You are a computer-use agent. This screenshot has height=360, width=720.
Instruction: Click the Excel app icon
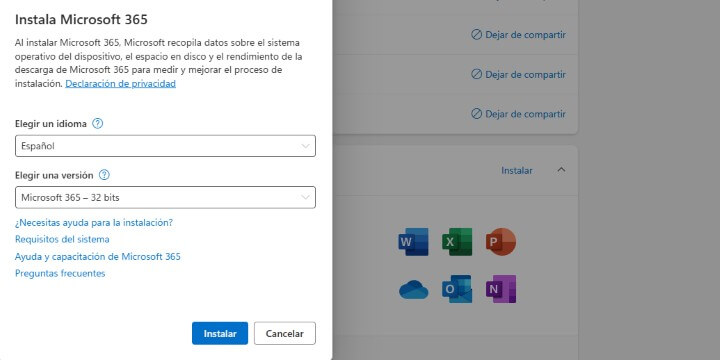[x=457, y=242]
